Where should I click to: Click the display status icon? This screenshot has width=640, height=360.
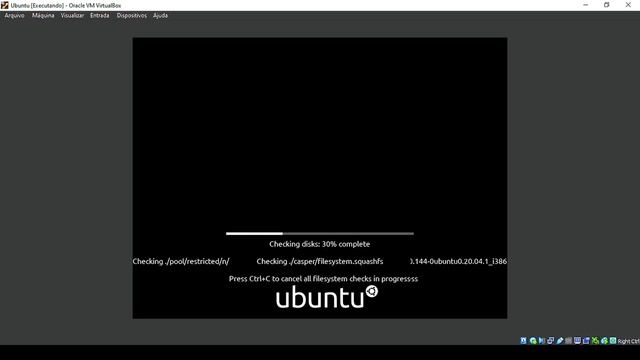(x=577, y=340)
